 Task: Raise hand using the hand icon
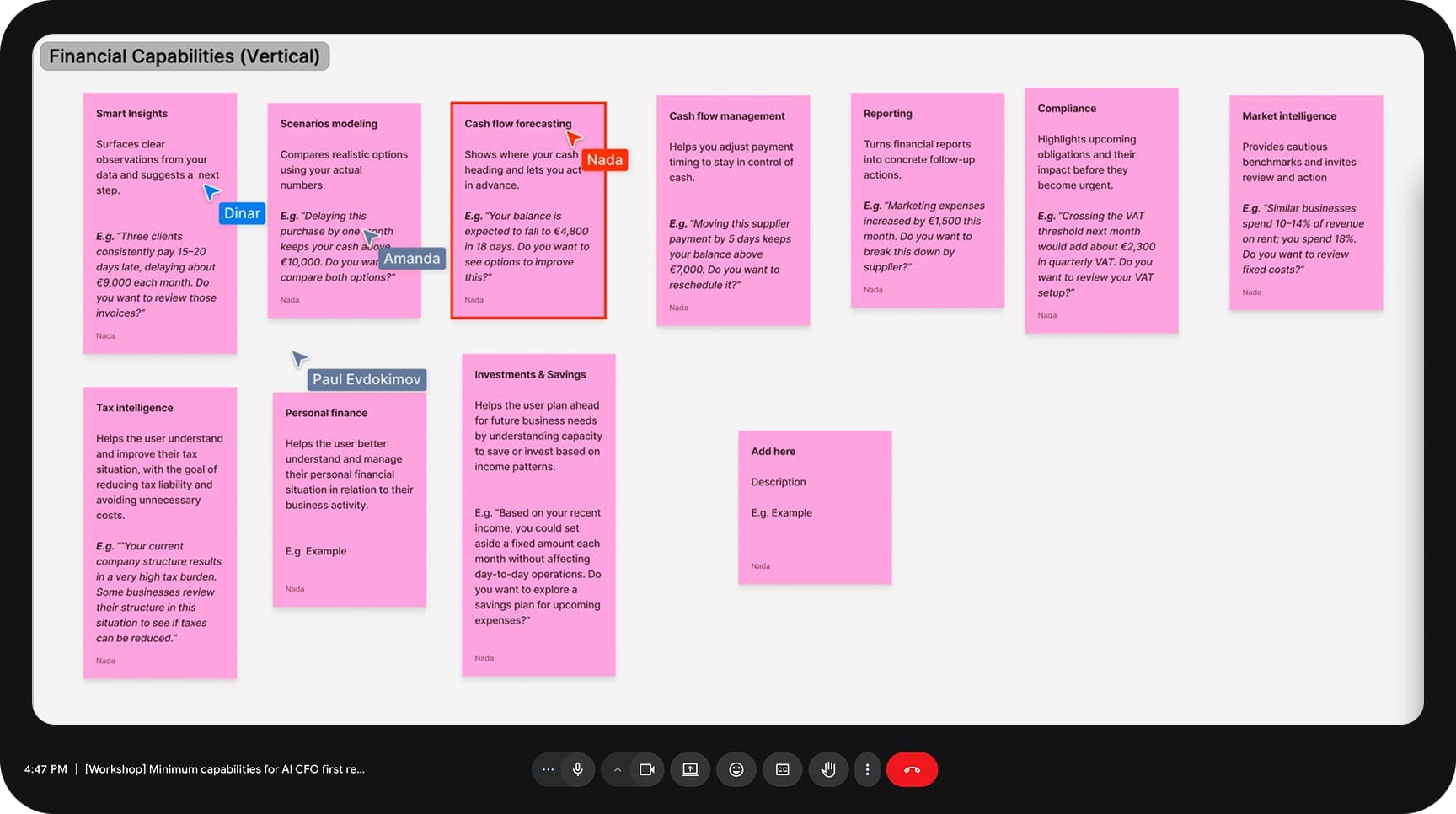[829, 769]
